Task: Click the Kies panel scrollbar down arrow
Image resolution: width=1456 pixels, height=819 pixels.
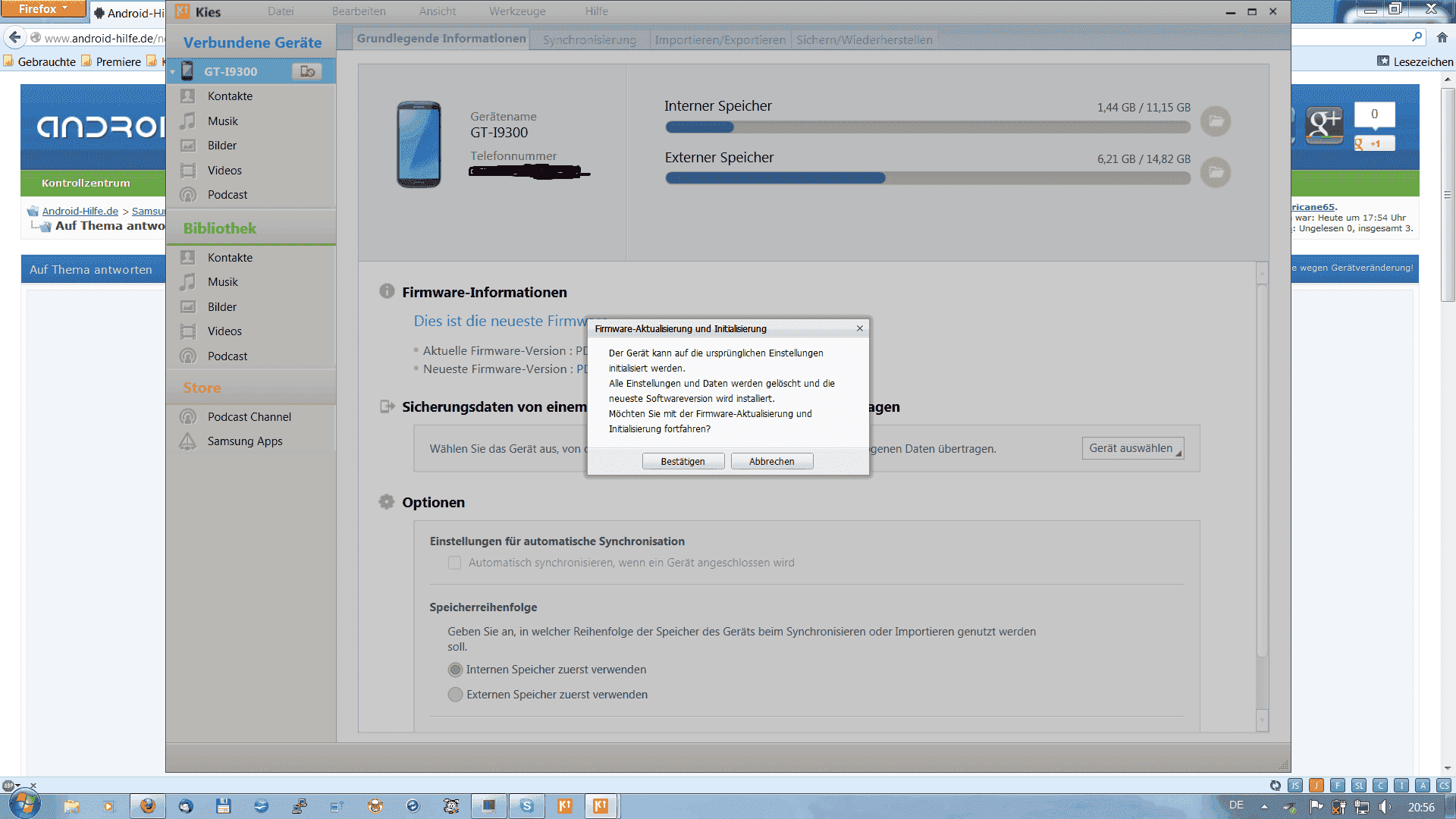Action: 1263,719
